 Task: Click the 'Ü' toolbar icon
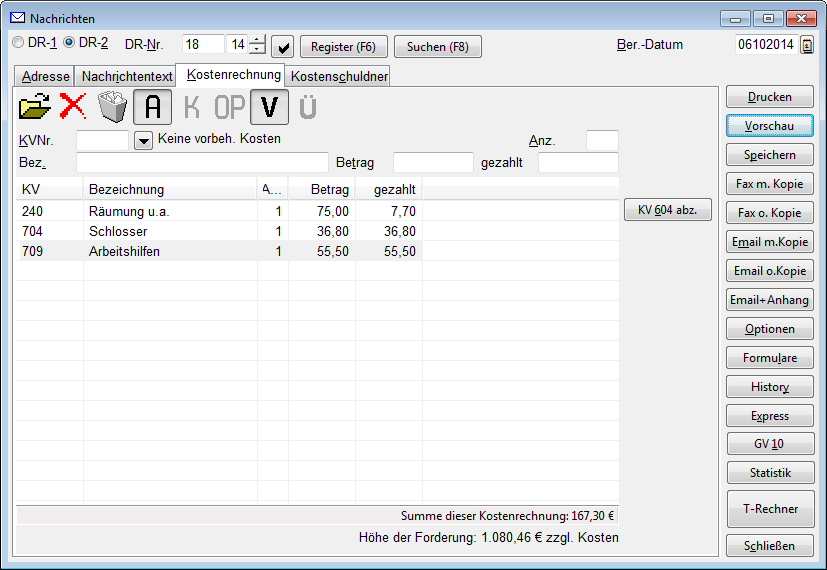tap(308, 107)
